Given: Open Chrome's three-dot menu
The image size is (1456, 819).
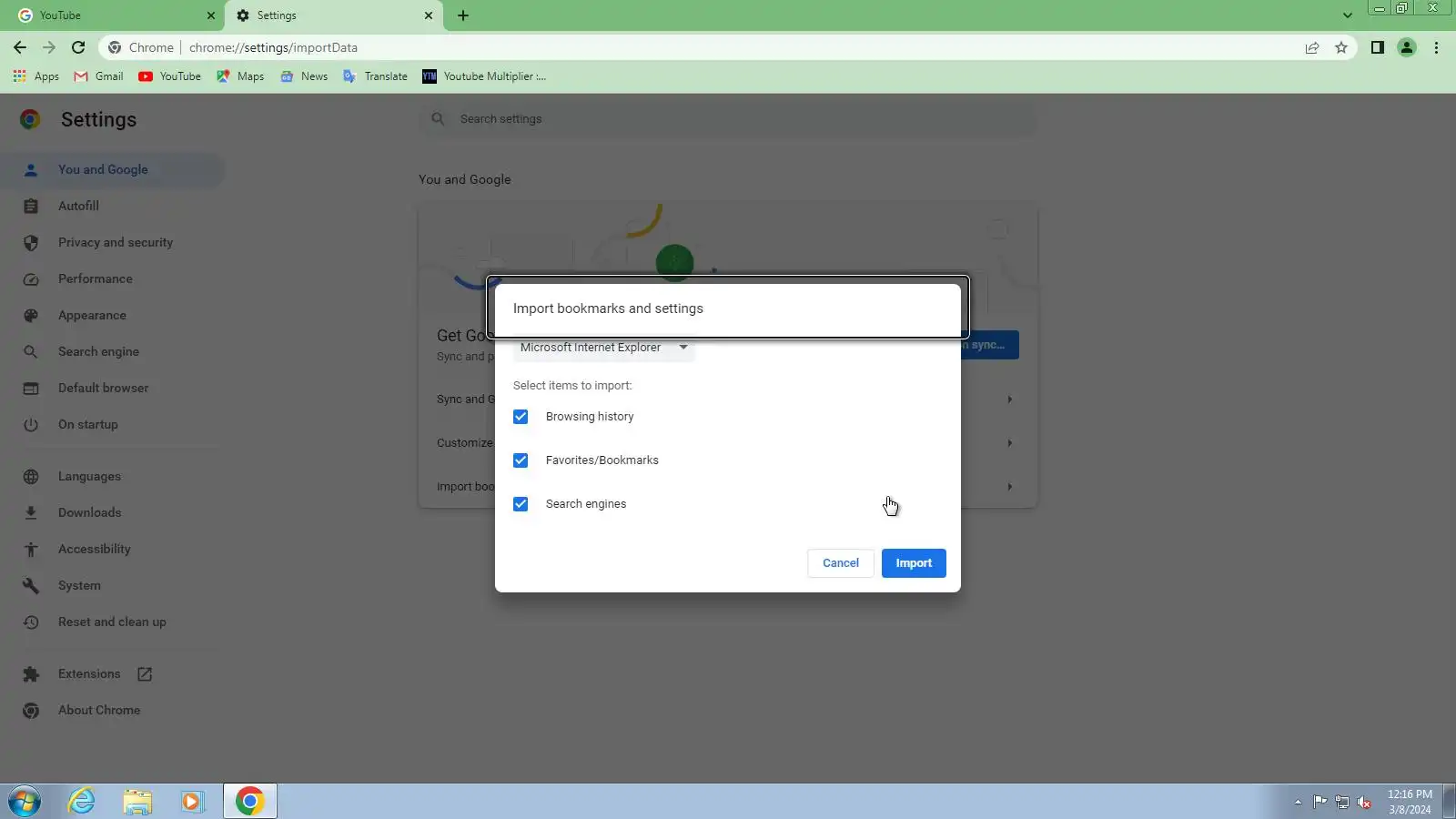Looking at the screenshot, I should click(1436, 47).
